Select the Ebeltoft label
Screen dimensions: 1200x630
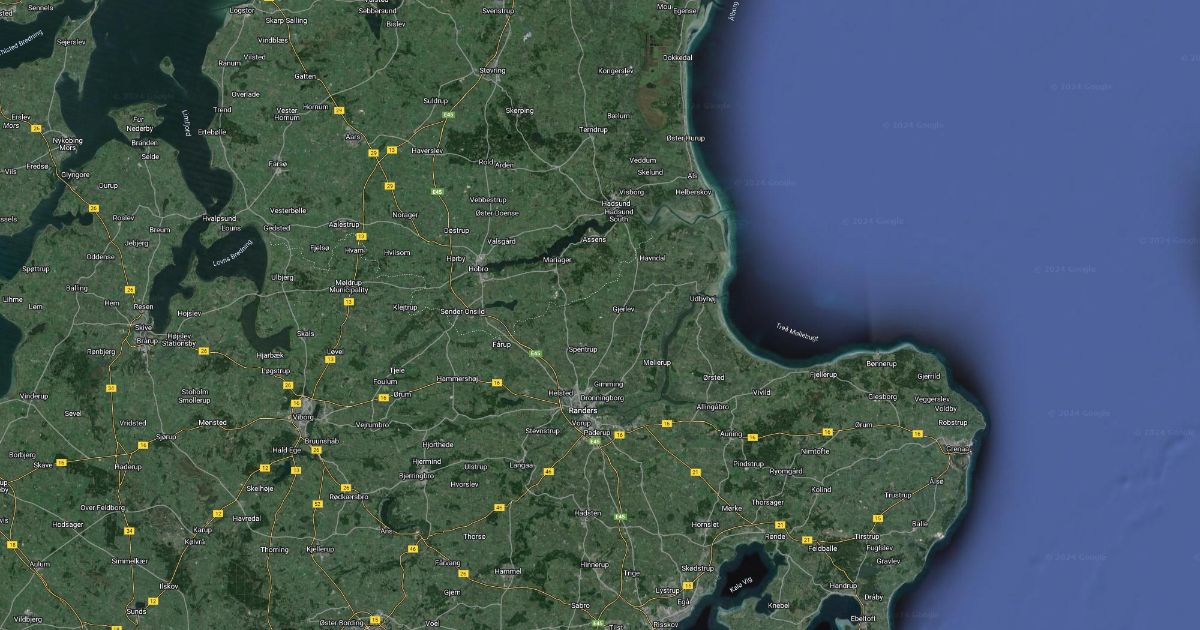[x=862, y=619]
